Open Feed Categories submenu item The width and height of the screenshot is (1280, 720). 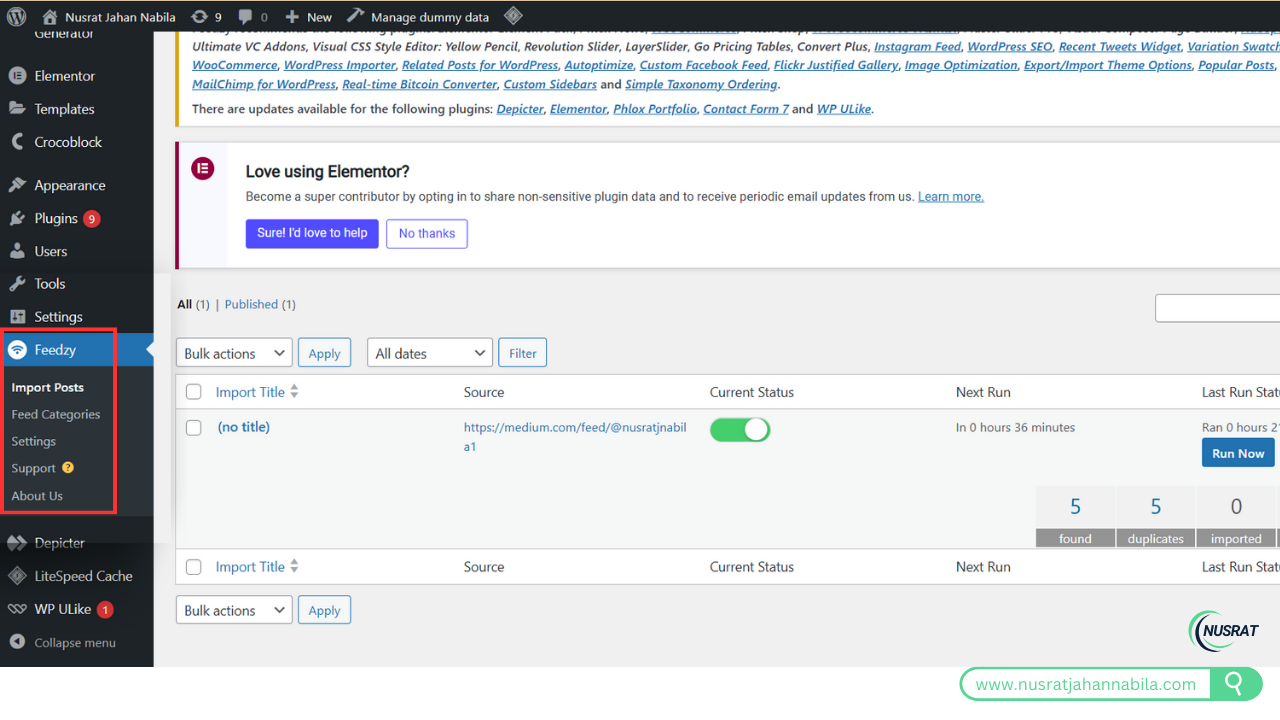click(x=56, y=414)
